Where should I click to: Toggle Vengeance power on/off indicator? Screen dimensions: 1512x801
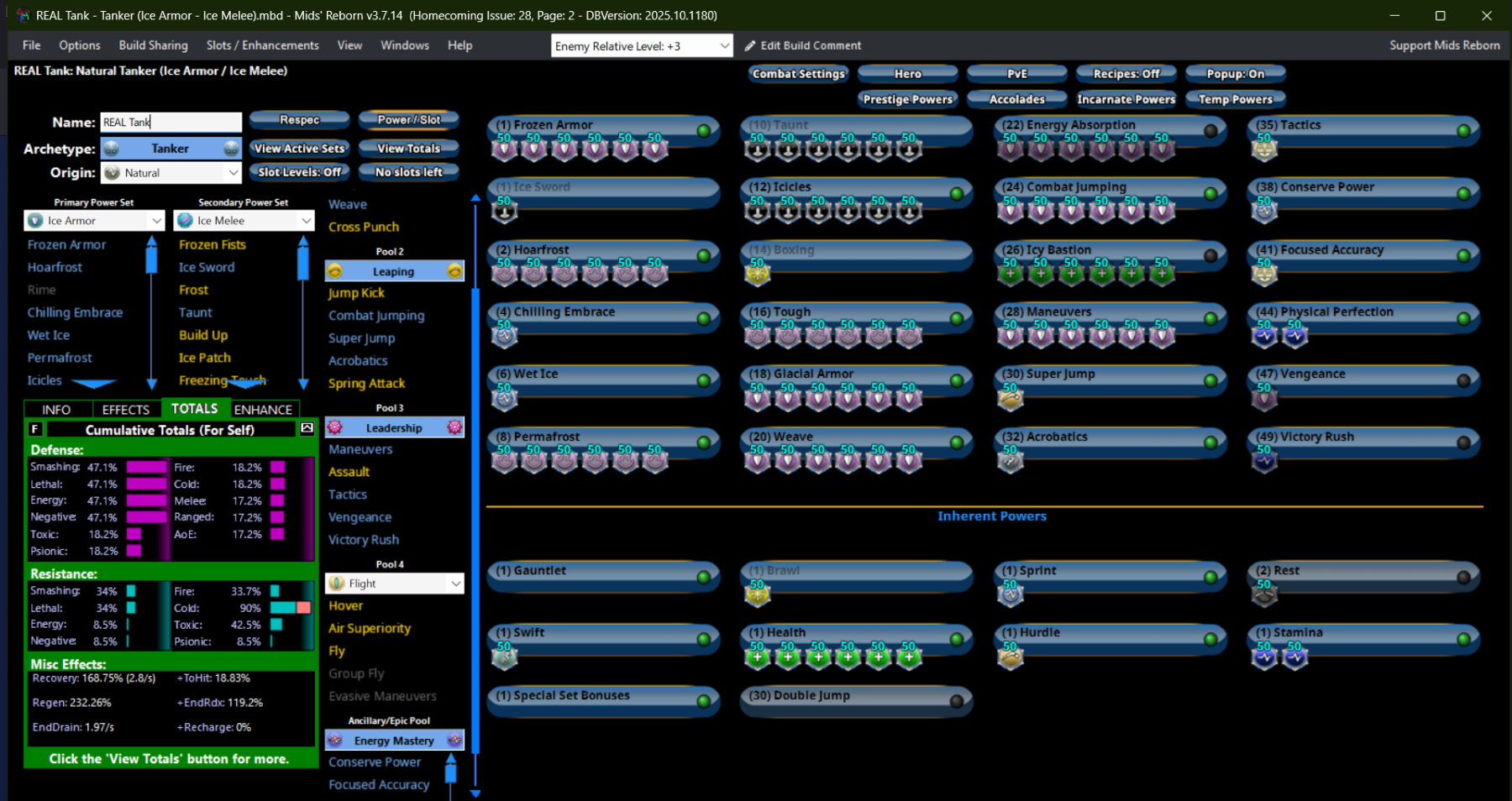pos(1463,380)
